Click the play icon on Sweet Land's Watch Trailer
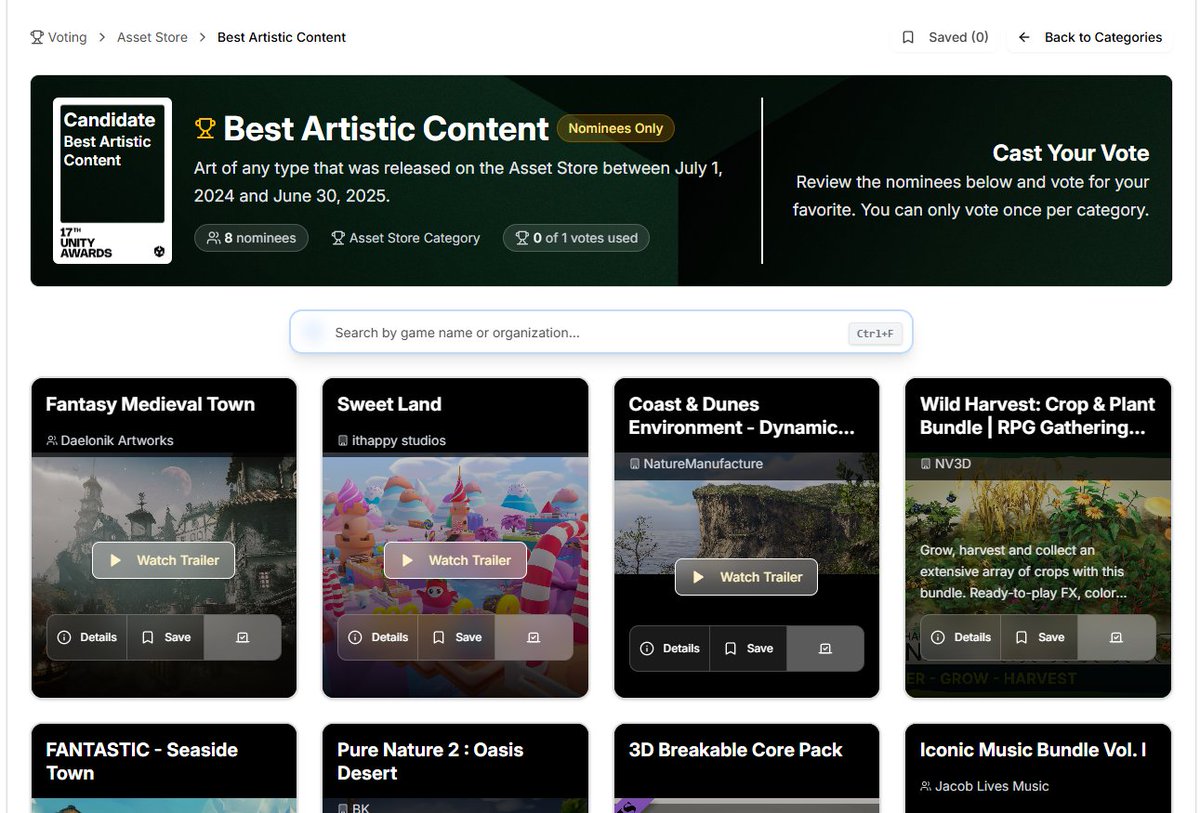Image resolution: width=1200 pixels, height=813 pixels. click(x=410, y=561)
